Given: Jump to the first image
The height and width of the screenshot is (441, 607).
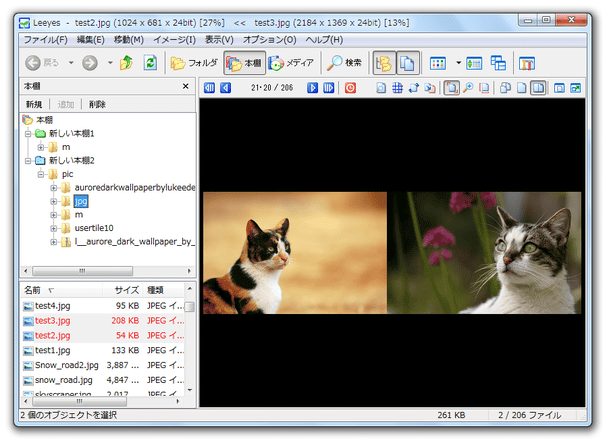Looking at the screenshot, I should (209, 88).
